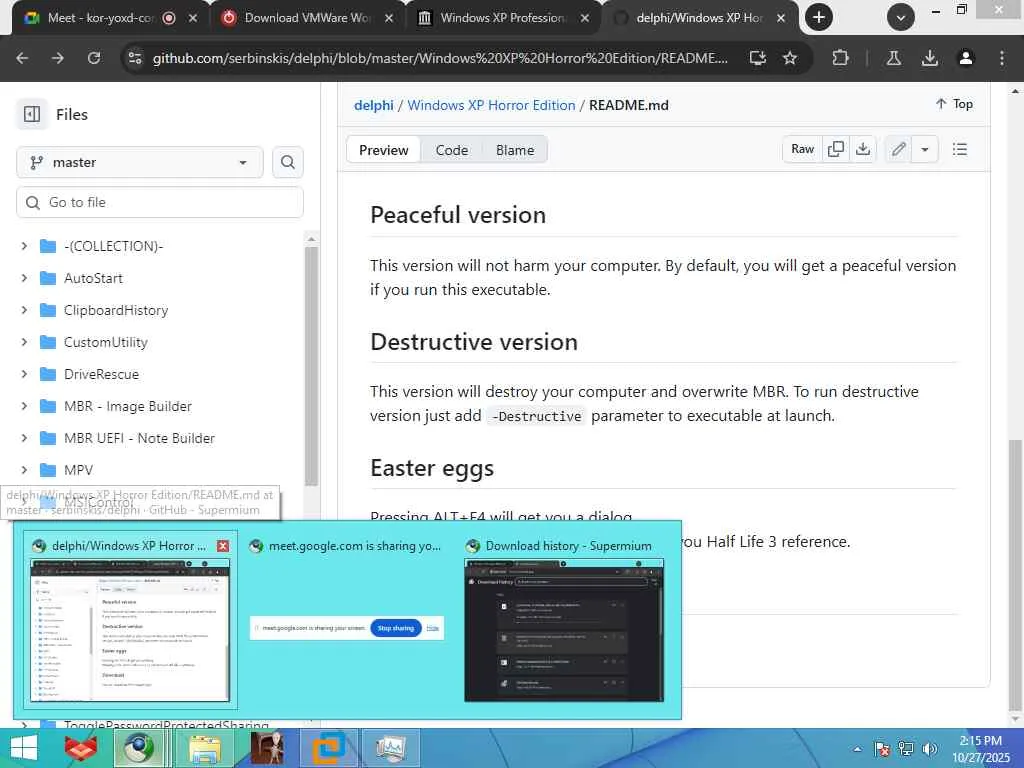Collapse the Files tree panel icon
The height and width of the screenshot is (768, 1024).
[32, 114]
